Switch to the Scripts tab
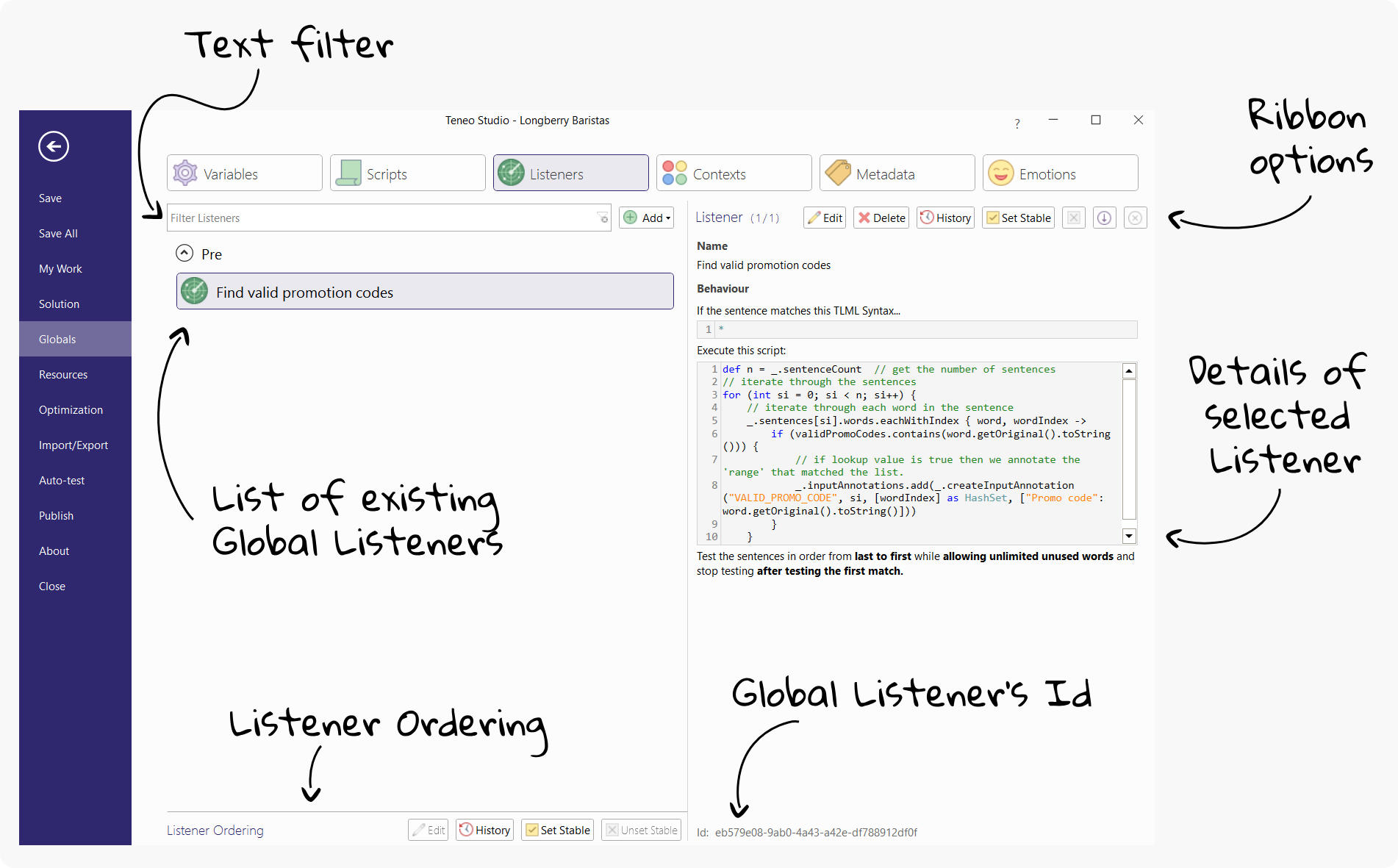The height and width of the screenshot is (868, 1398). point(407,173)
